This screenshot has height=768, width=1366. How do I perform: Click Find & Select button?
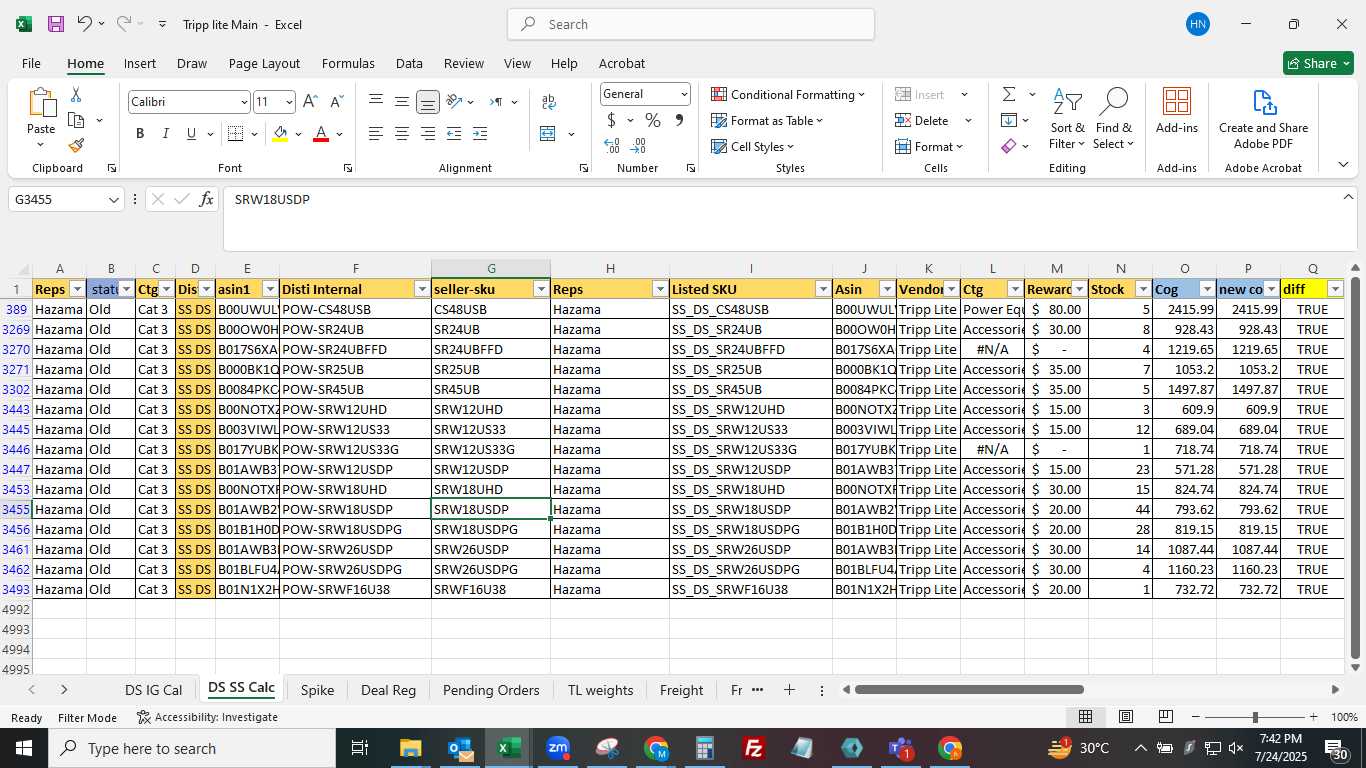pos(1114,119)
